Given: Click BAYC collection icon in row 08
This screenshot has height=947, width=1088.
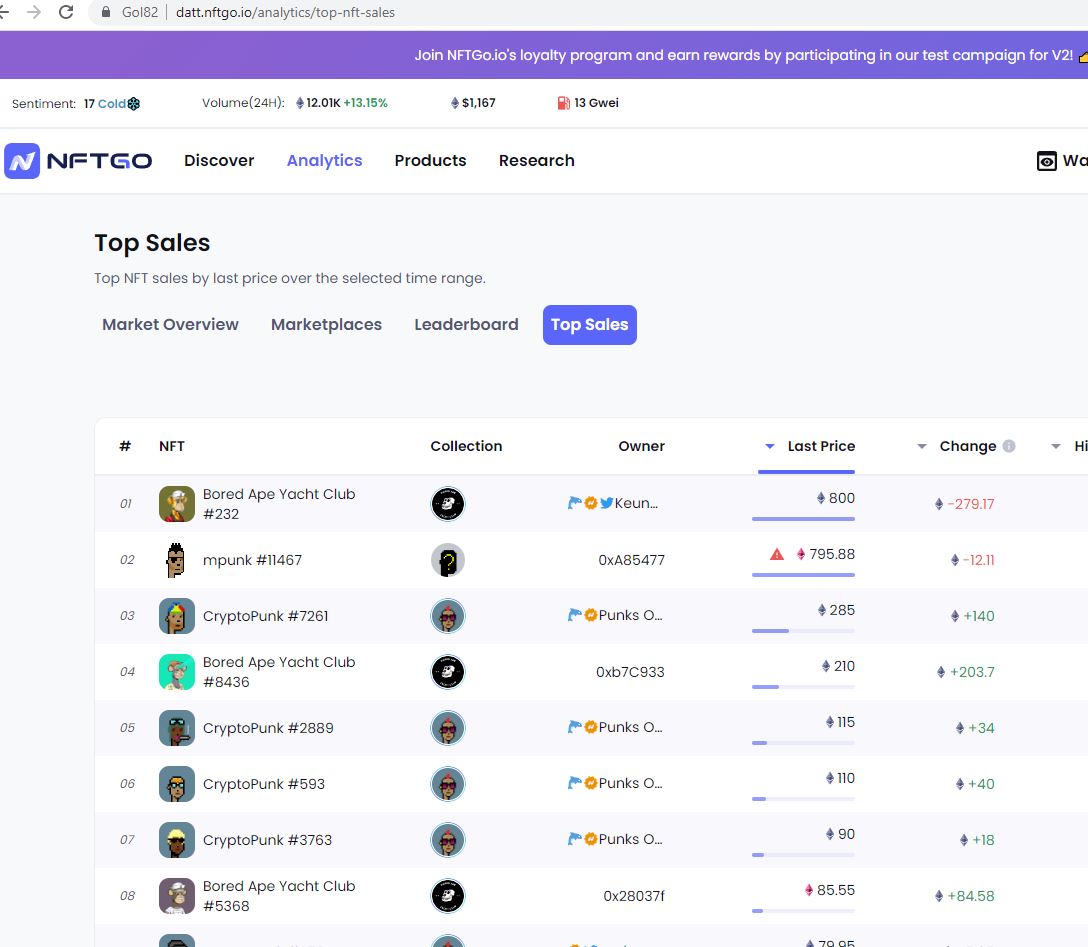Looking at the screenshot, I should (x=448, y=896).
